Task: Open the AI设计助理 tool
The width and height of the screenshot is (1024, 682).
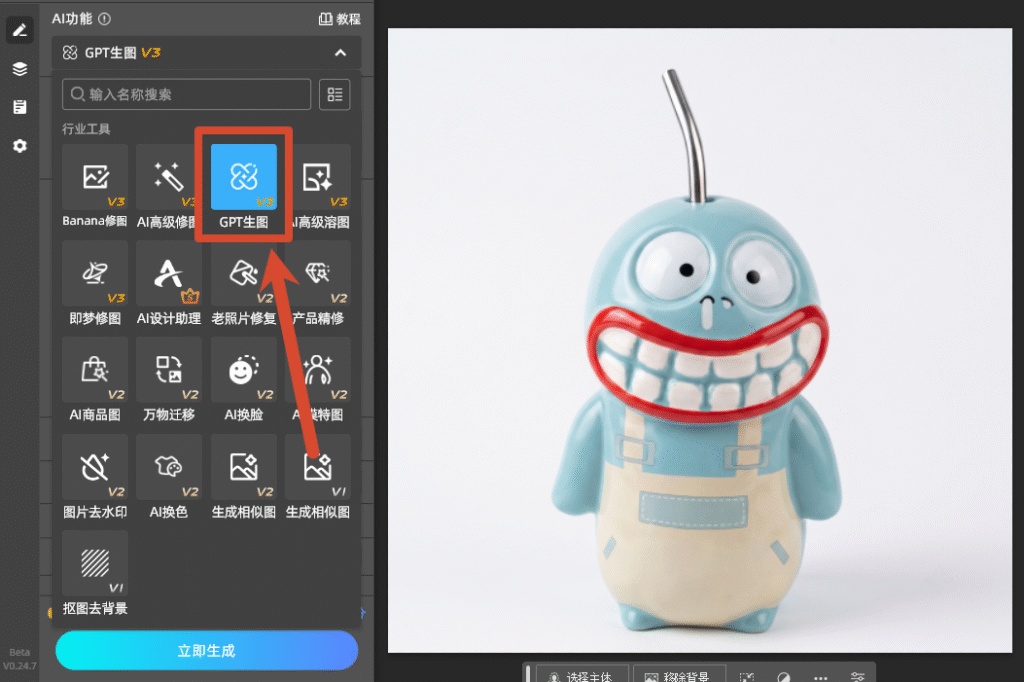Action: pyautogui.click(x=169, y=284)
